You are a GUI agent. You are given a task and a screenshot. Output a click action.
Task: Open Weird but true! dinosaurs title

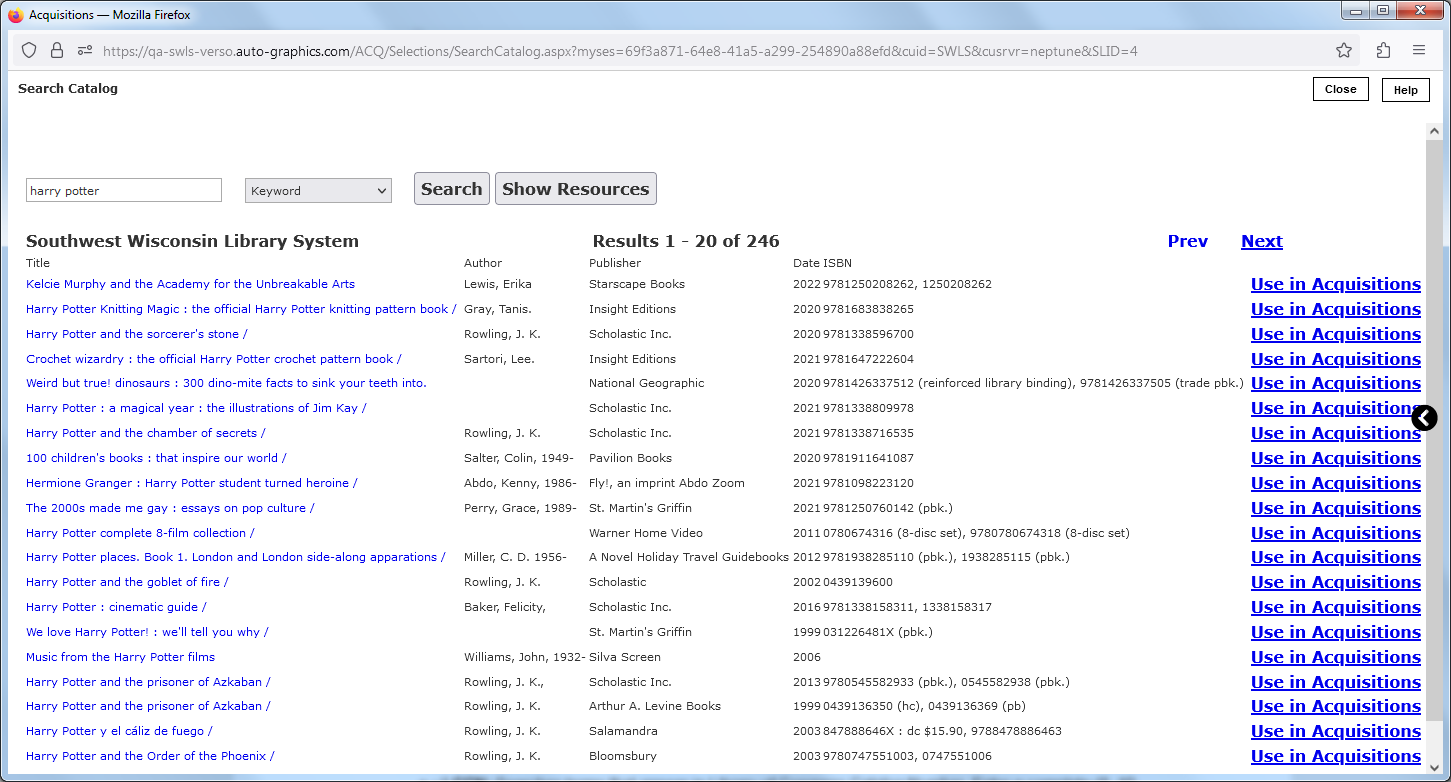pyautogui.click(x=226, y=383)
